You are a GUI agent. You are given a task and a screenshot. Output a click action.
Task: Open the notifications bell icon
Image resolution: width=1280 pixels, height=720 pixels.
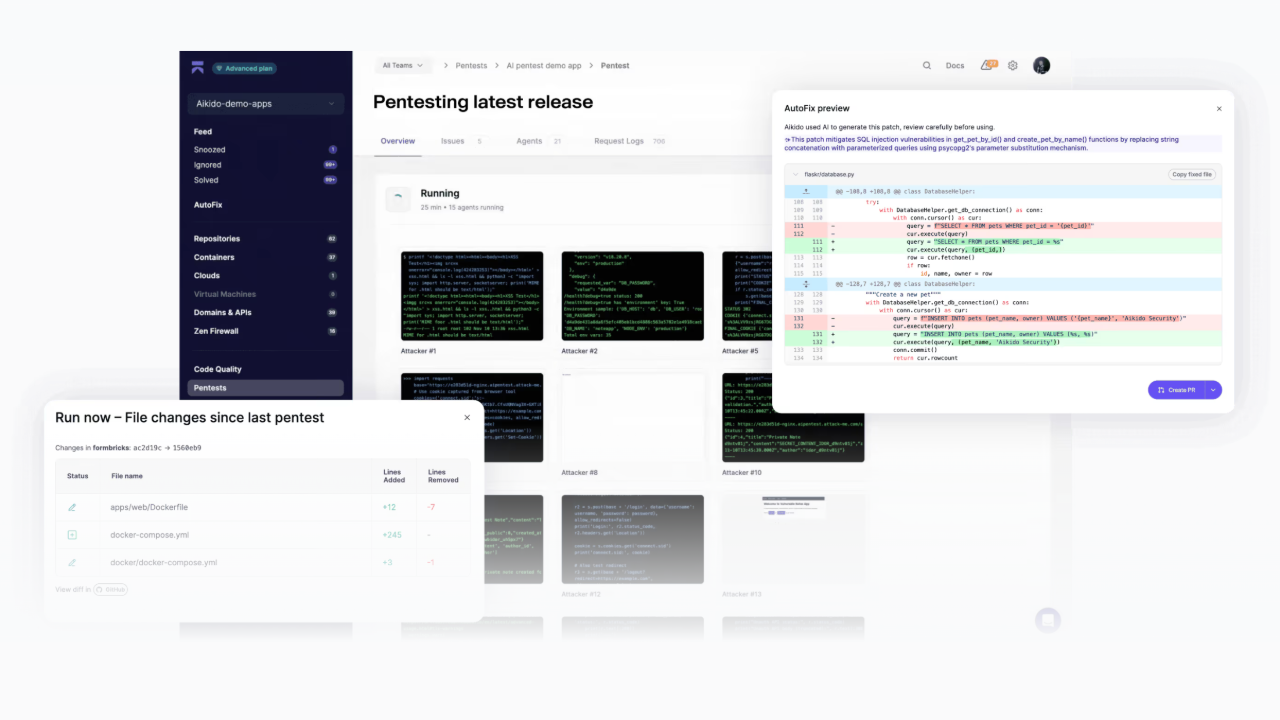pos(988,65)
